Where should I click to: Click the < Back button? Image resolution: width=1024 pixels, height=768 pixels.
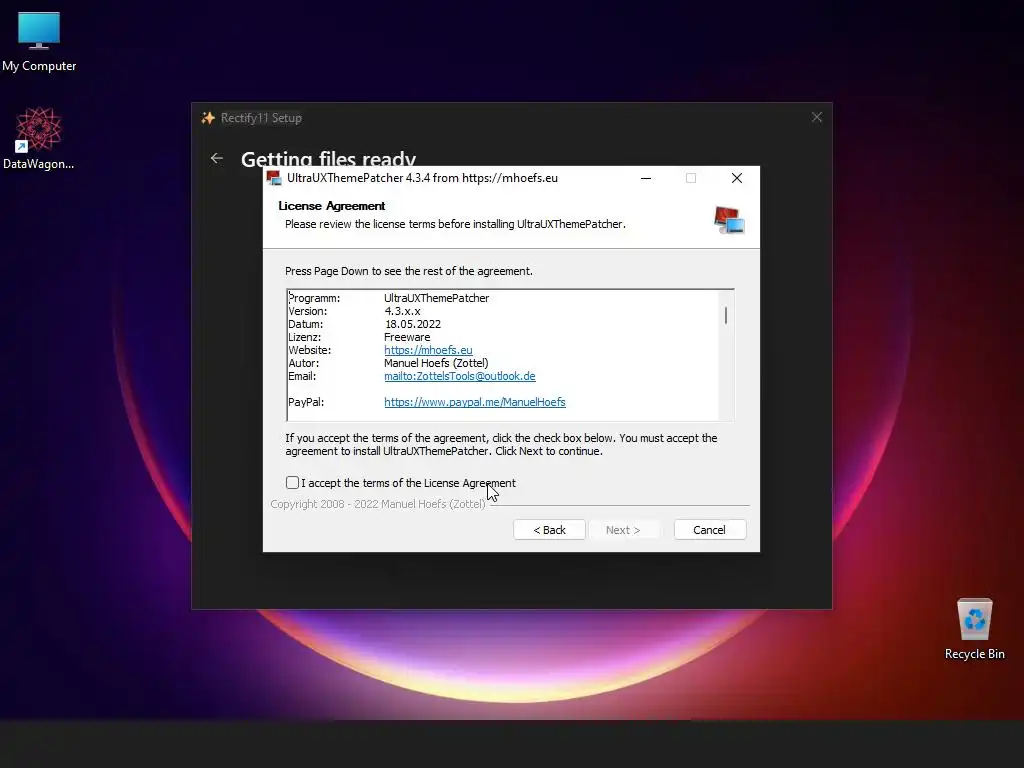point(549,530)
